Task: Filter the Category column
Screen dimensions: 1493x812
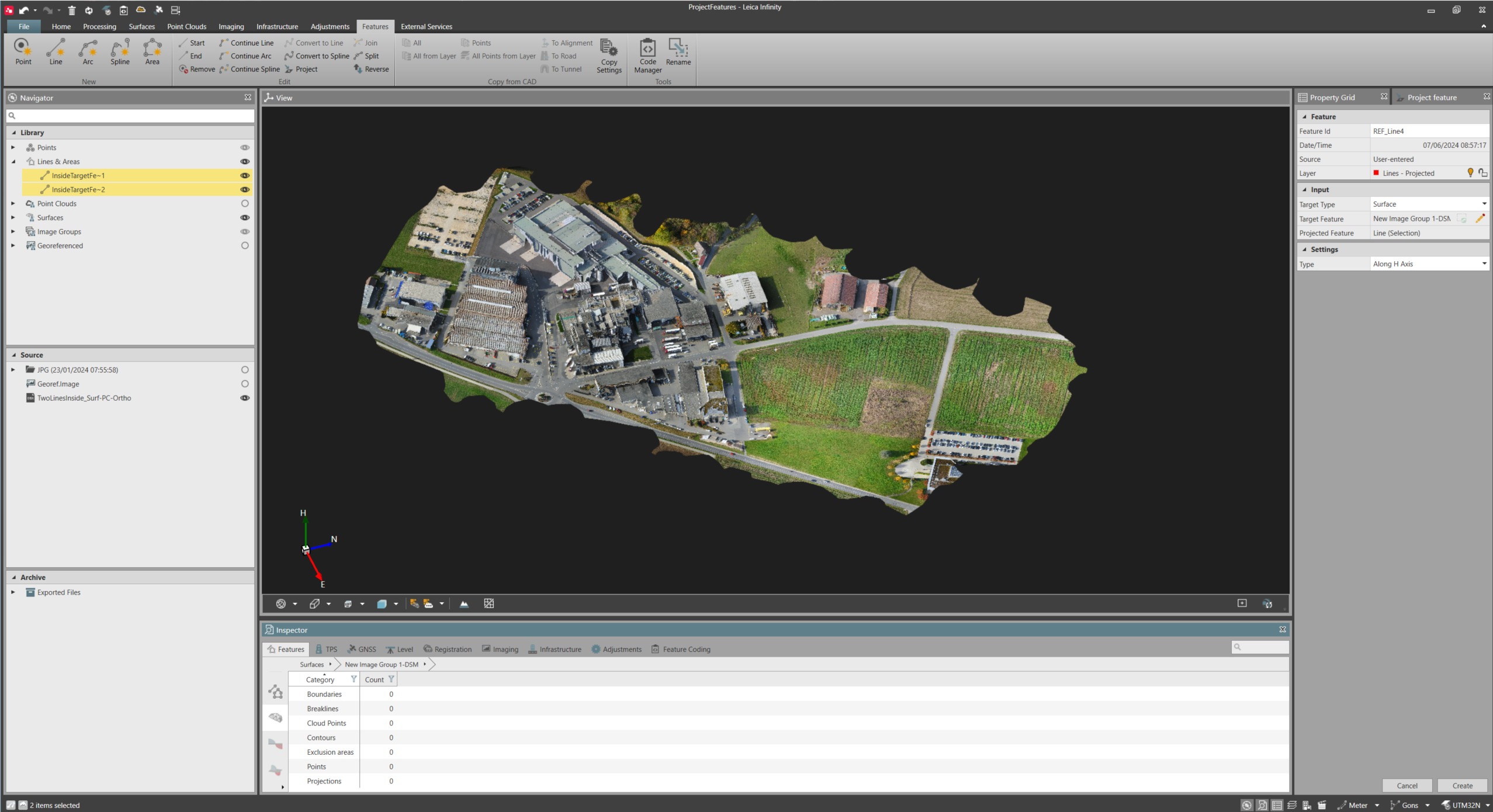Action: 354,679
